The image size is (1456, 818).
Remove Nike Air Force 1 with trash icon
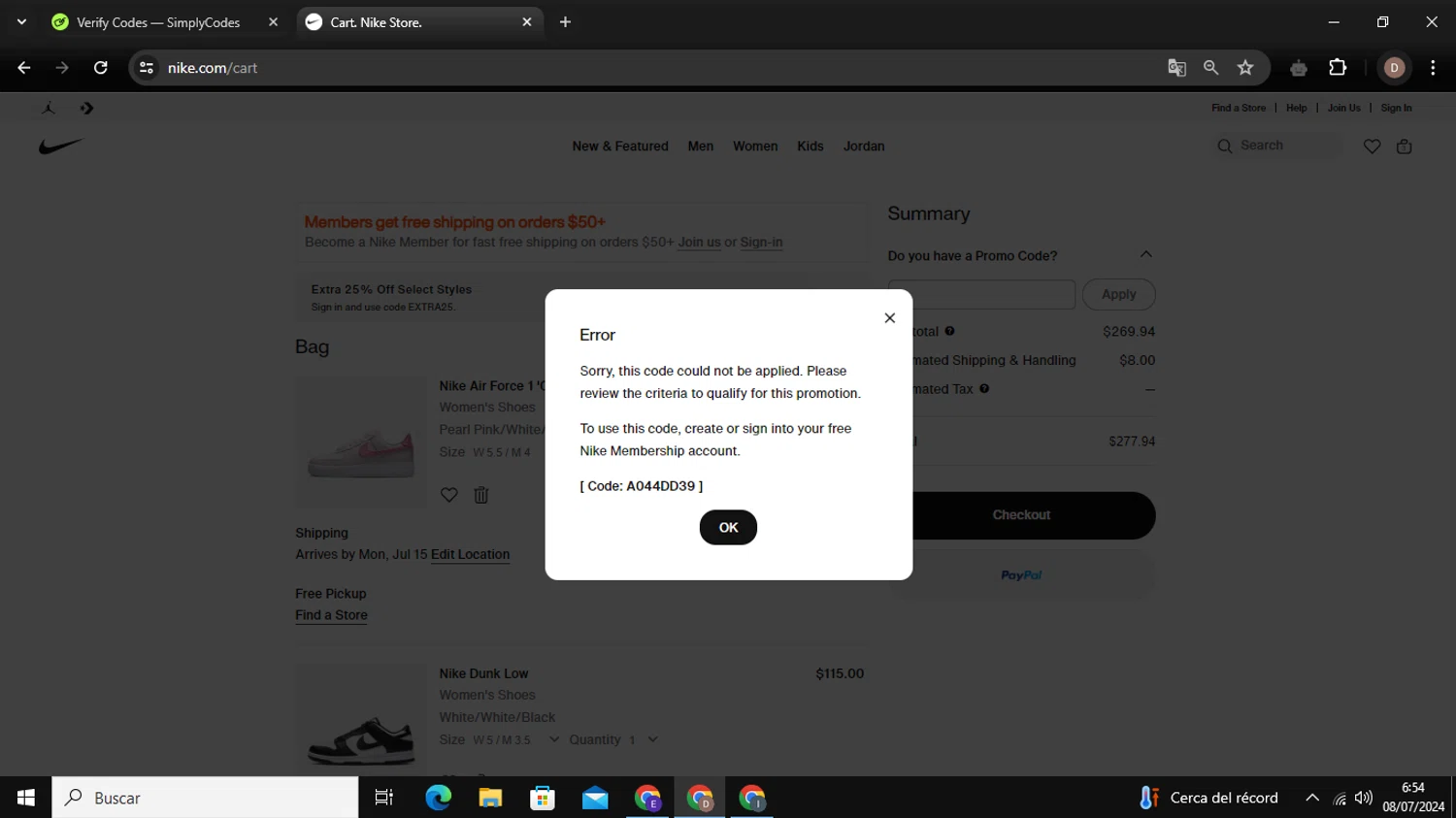481,495
